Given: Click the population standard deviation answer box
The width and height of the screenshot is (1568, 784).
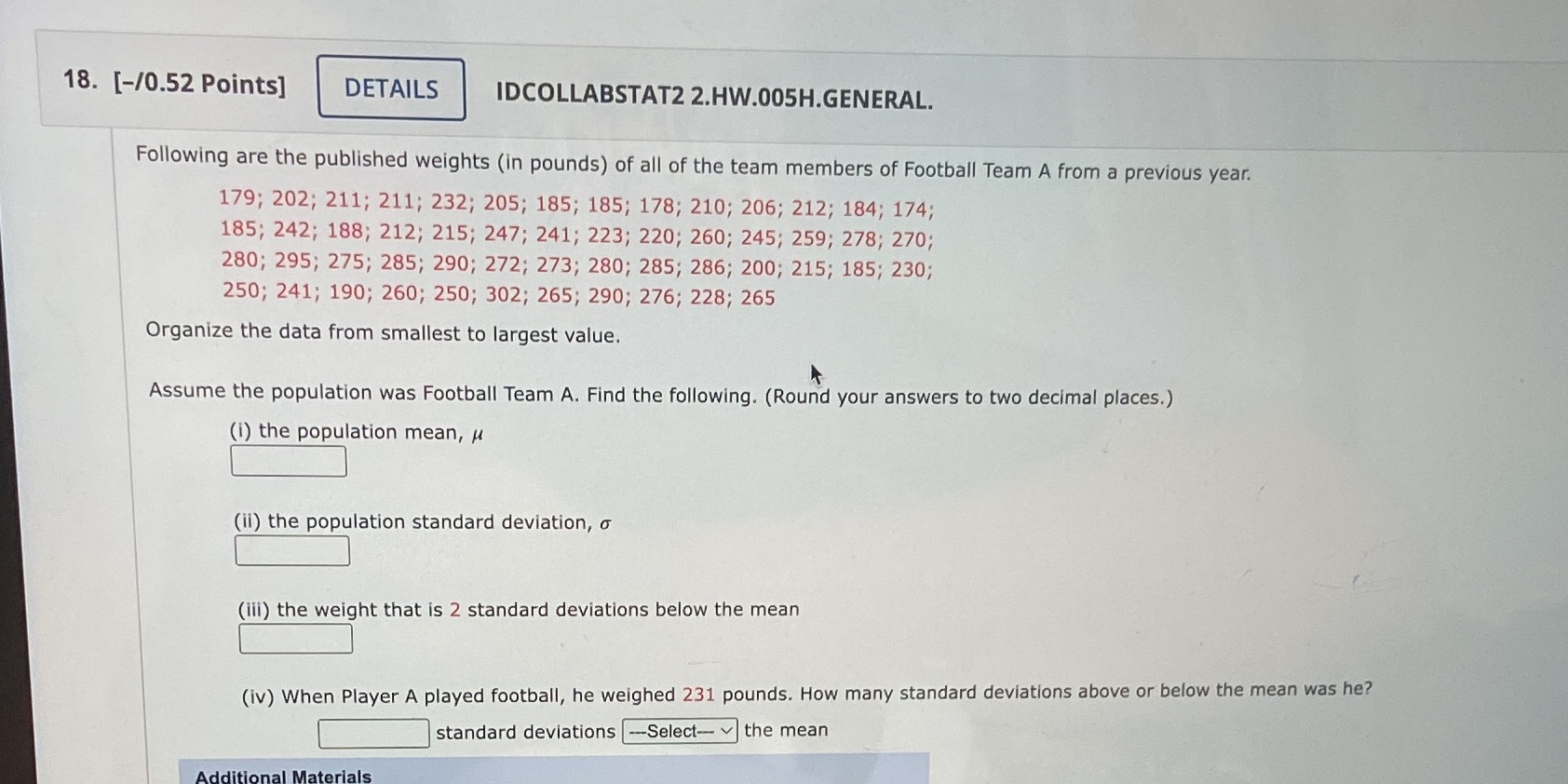Looking at the screenshot, I should [291, 549].
